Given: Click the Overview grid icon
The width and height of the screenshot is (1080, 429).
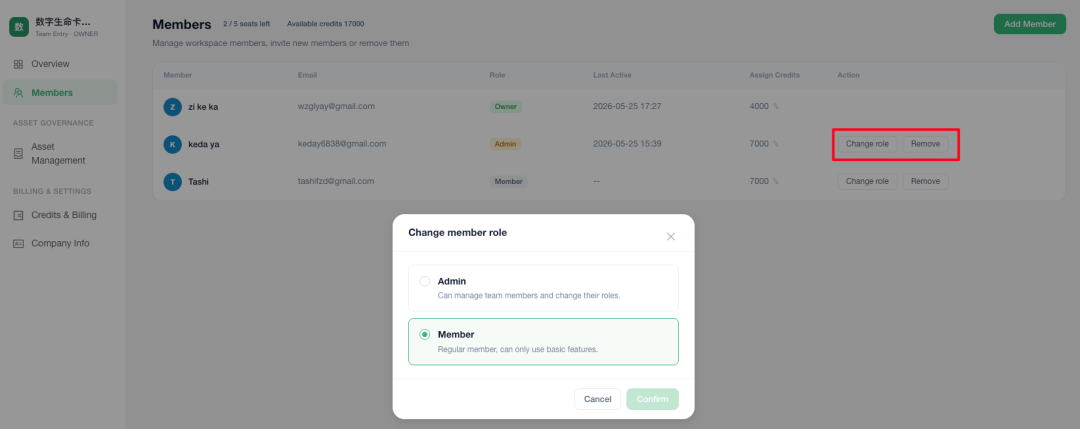Looking at the screenshot, I should click(19, 64).
